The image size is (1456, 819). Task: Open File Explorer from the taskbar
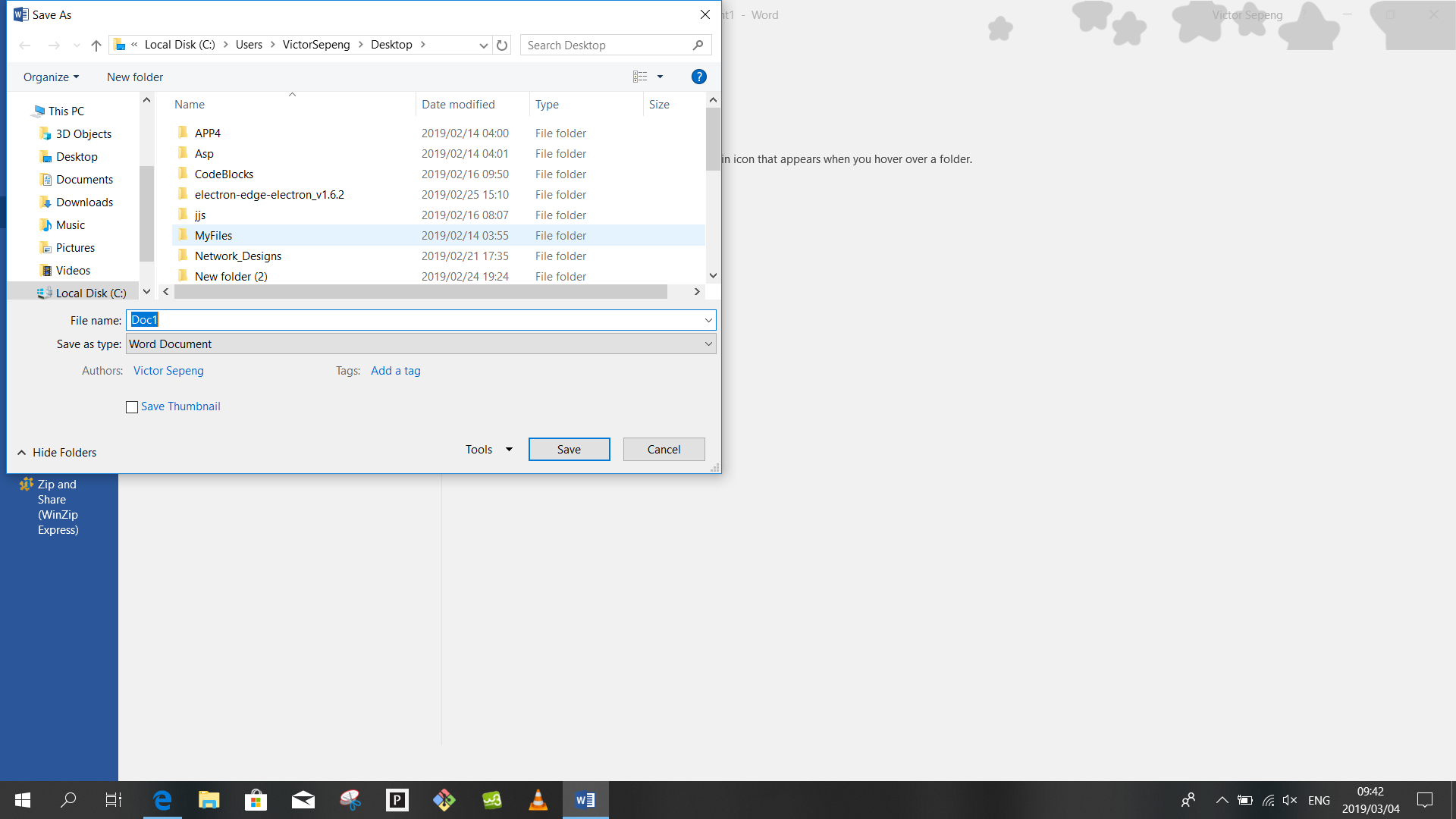tap(209, 800)
